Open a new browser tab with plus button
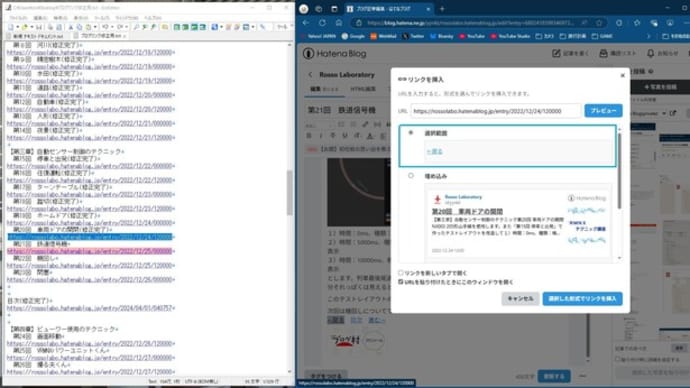 pos(442,9)
